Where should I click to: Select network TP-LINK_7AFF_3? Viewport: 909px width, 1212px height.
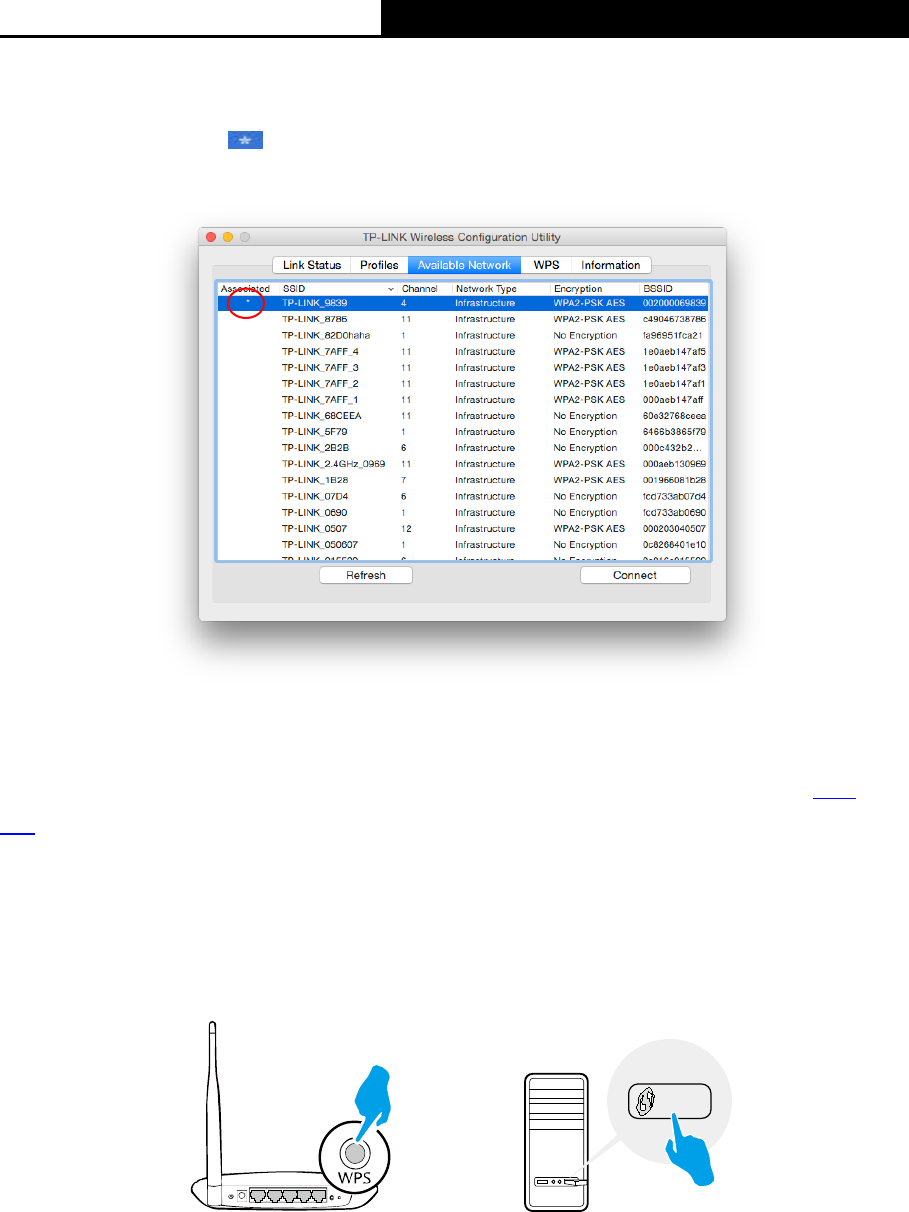point(463,367)
